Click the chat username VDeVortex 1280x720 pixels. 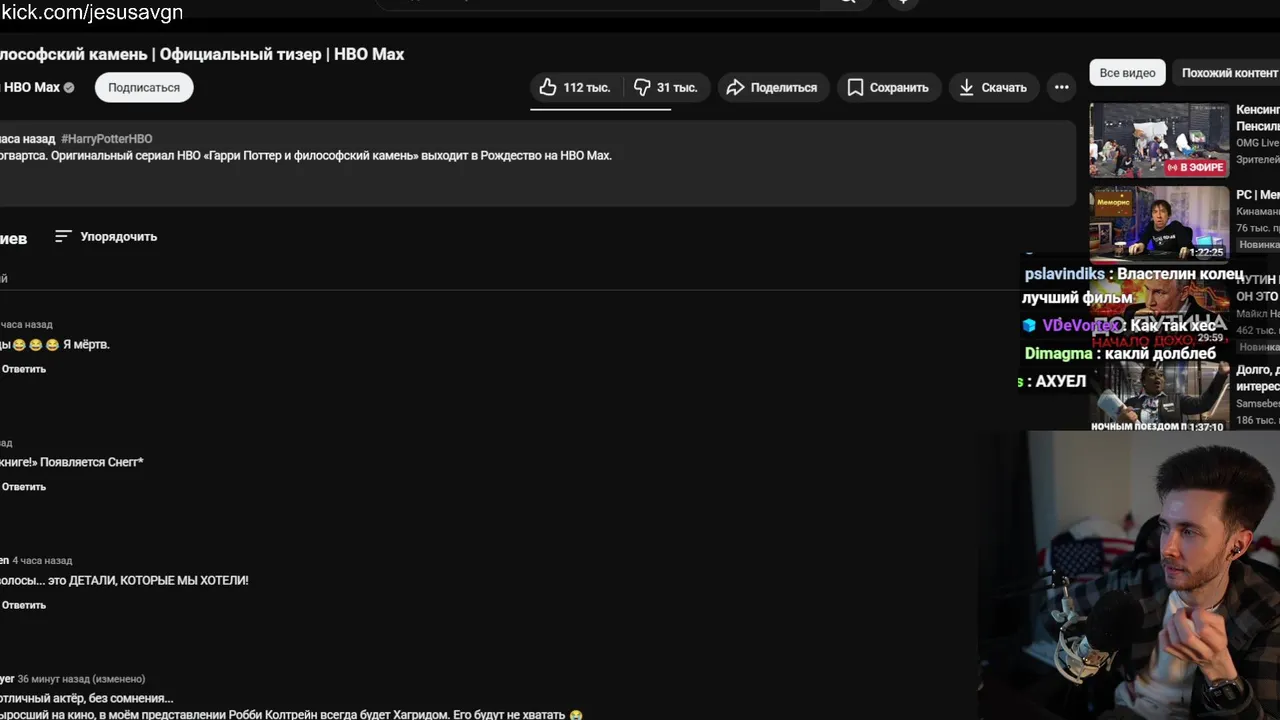coord(1081,326)
